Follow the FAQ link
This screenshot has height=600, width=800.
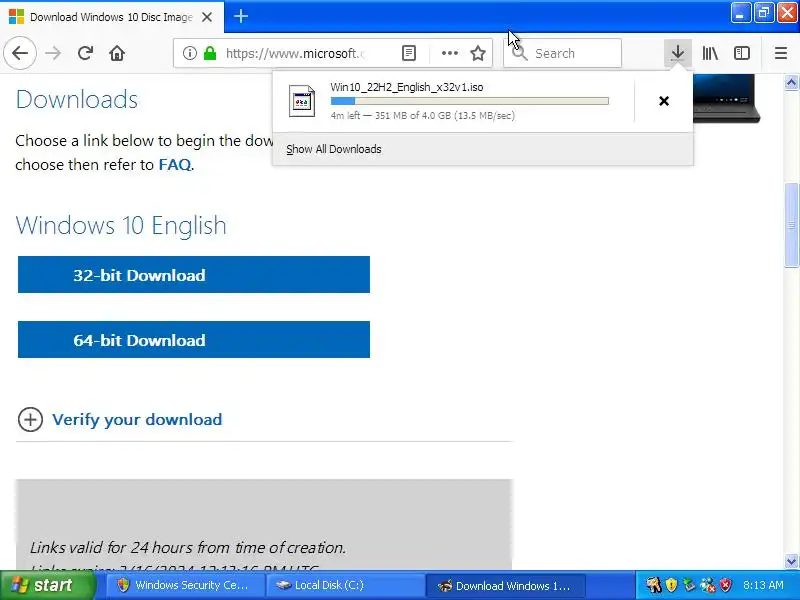tap(175, 164)
